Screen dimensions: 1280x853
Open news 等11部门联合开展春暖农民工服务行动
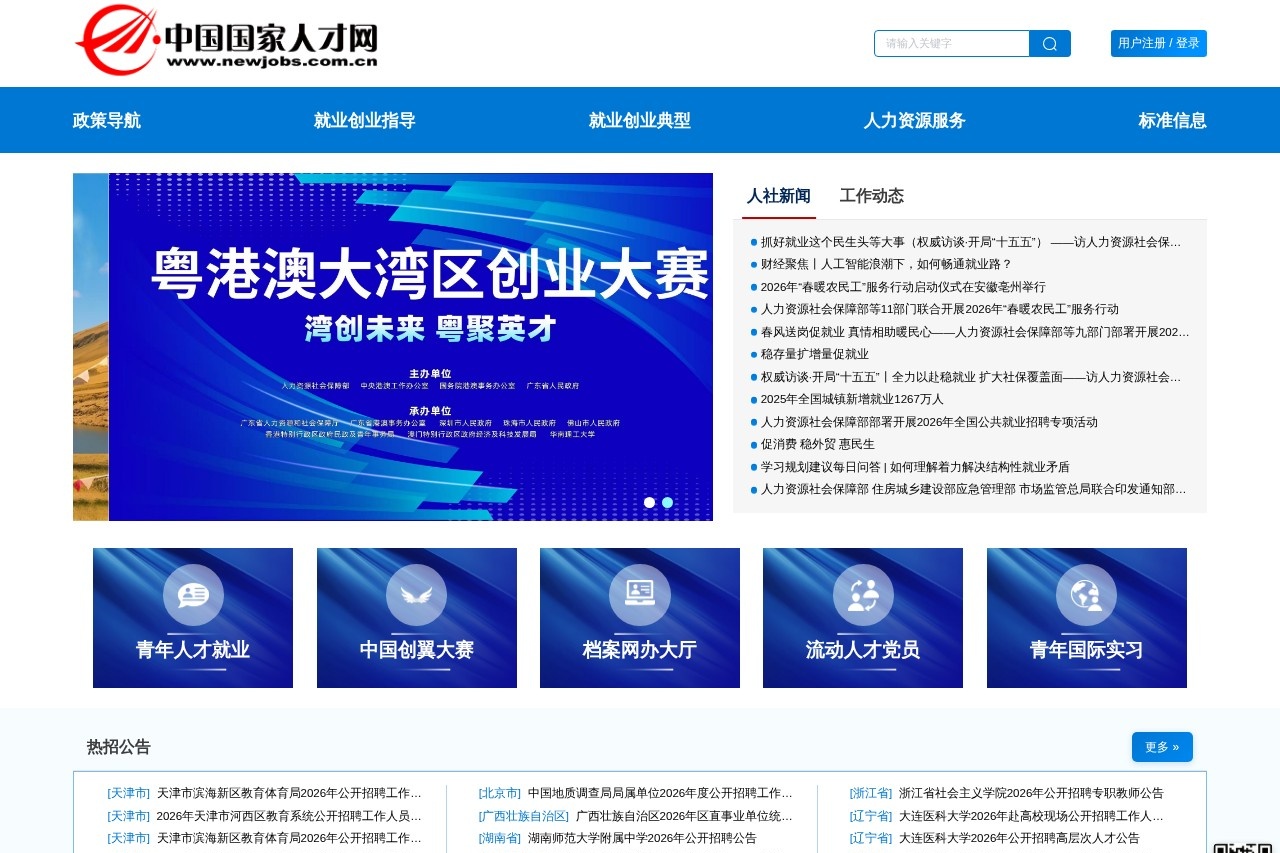pos(940,309)
